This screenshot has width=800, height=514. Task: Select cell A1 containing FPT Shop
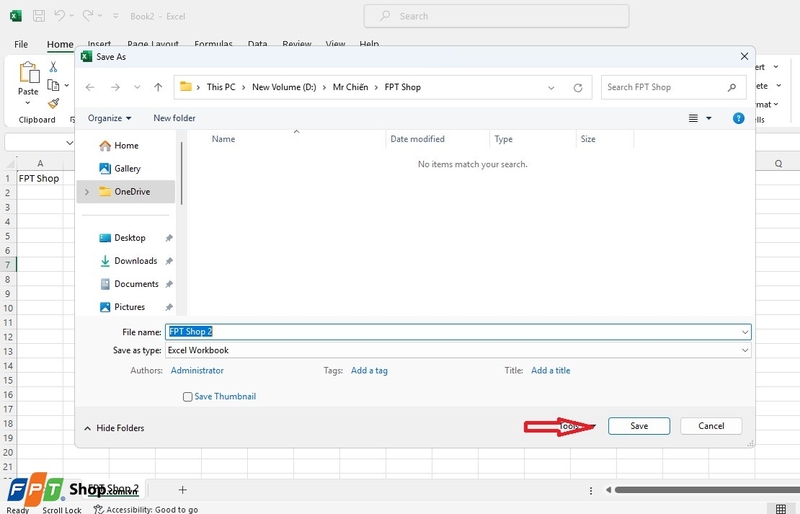pos(39,179)
